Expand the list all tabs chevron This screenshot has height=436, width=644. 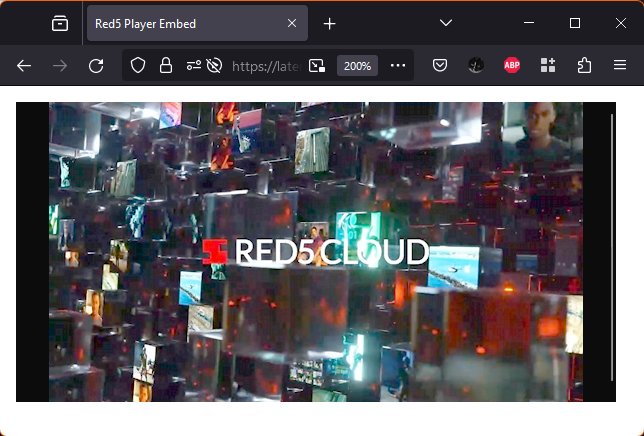(446, 23)
